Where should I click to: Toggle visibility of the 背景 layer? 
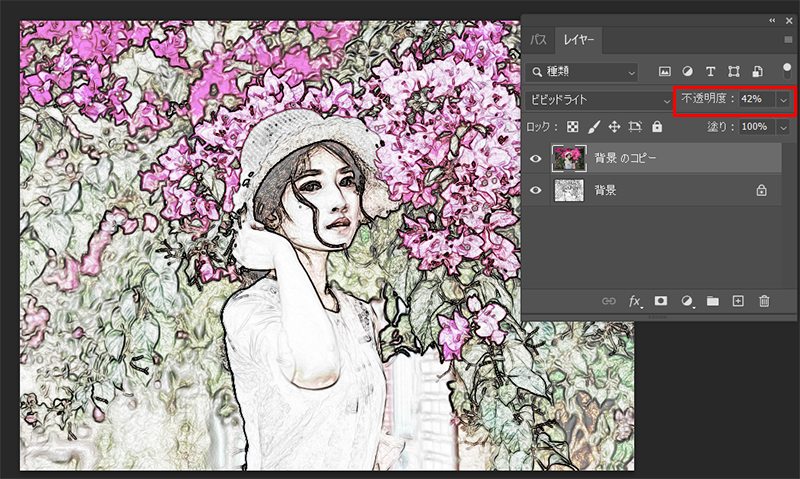537,190
